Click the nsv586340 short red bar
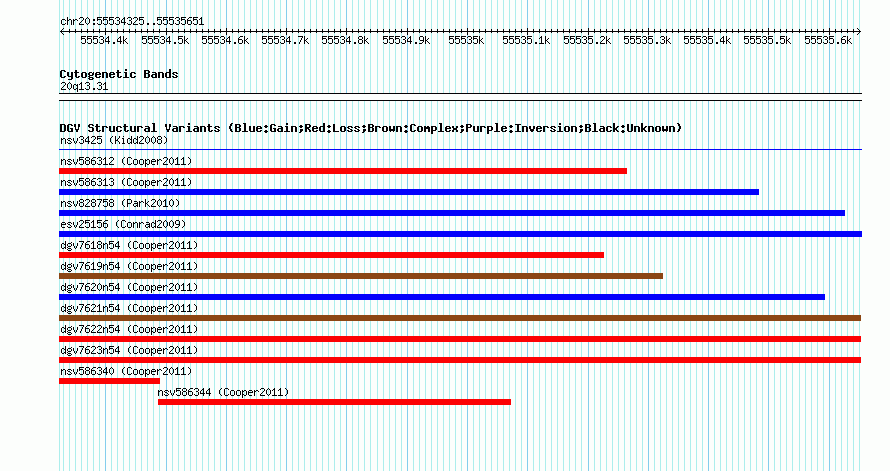This screenshot has height=471, width=890. [x=110, y=381]
